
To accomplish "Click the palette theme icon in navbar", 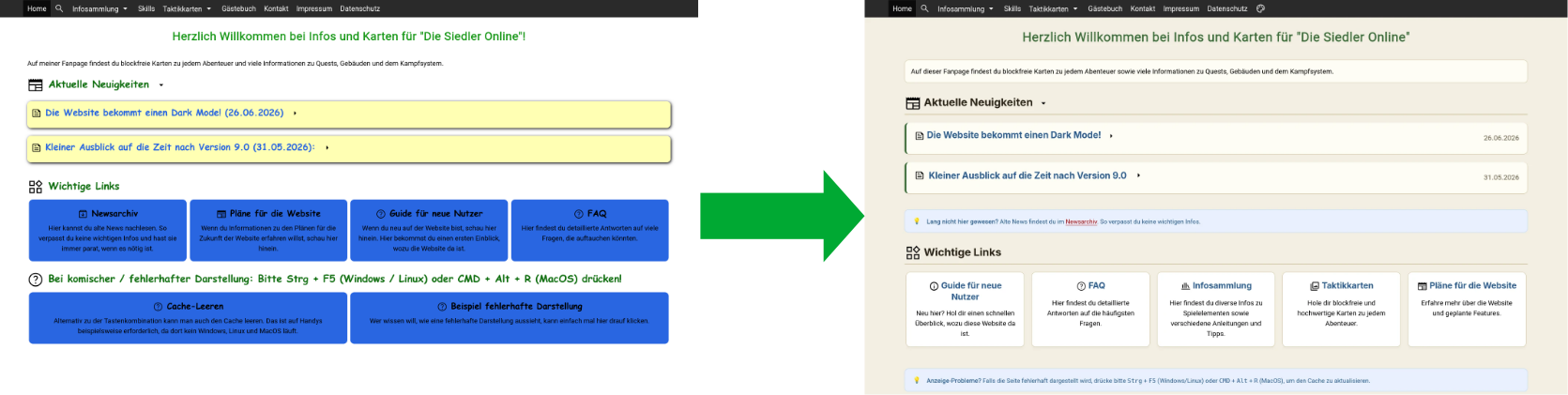I will click(1260, 8).
